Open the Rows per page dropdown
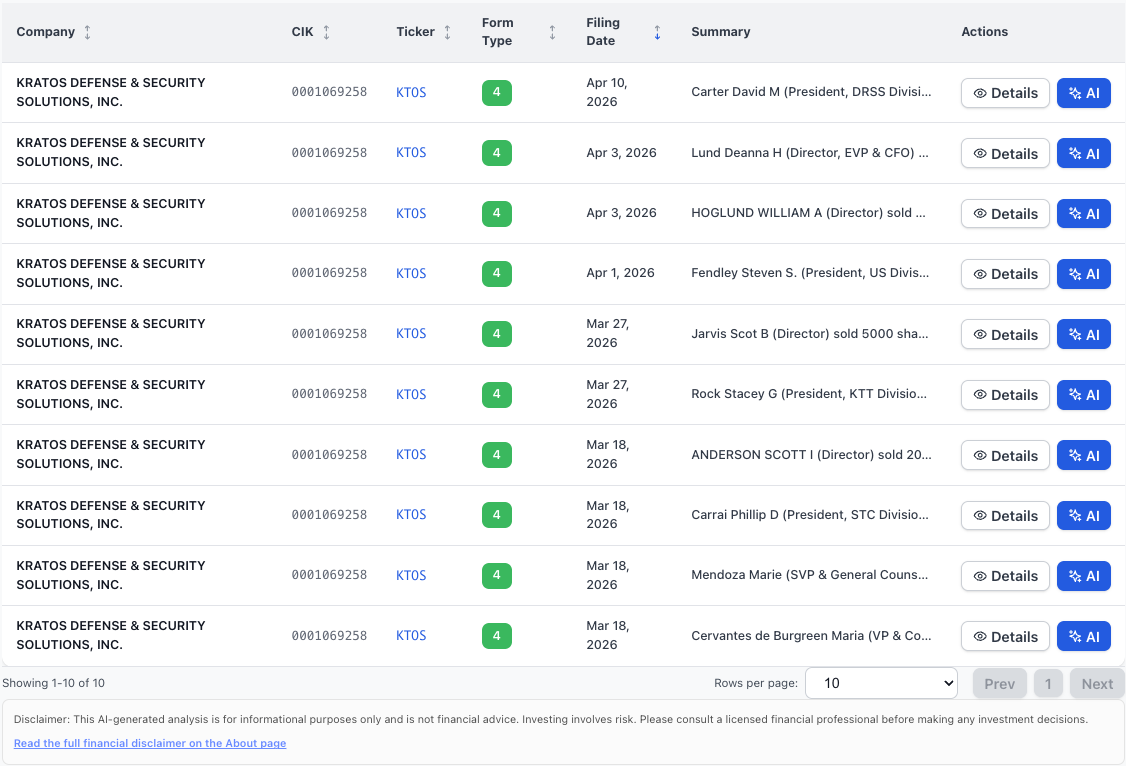1126x766 pixels. pyautogui.click(x=881, y=683)
